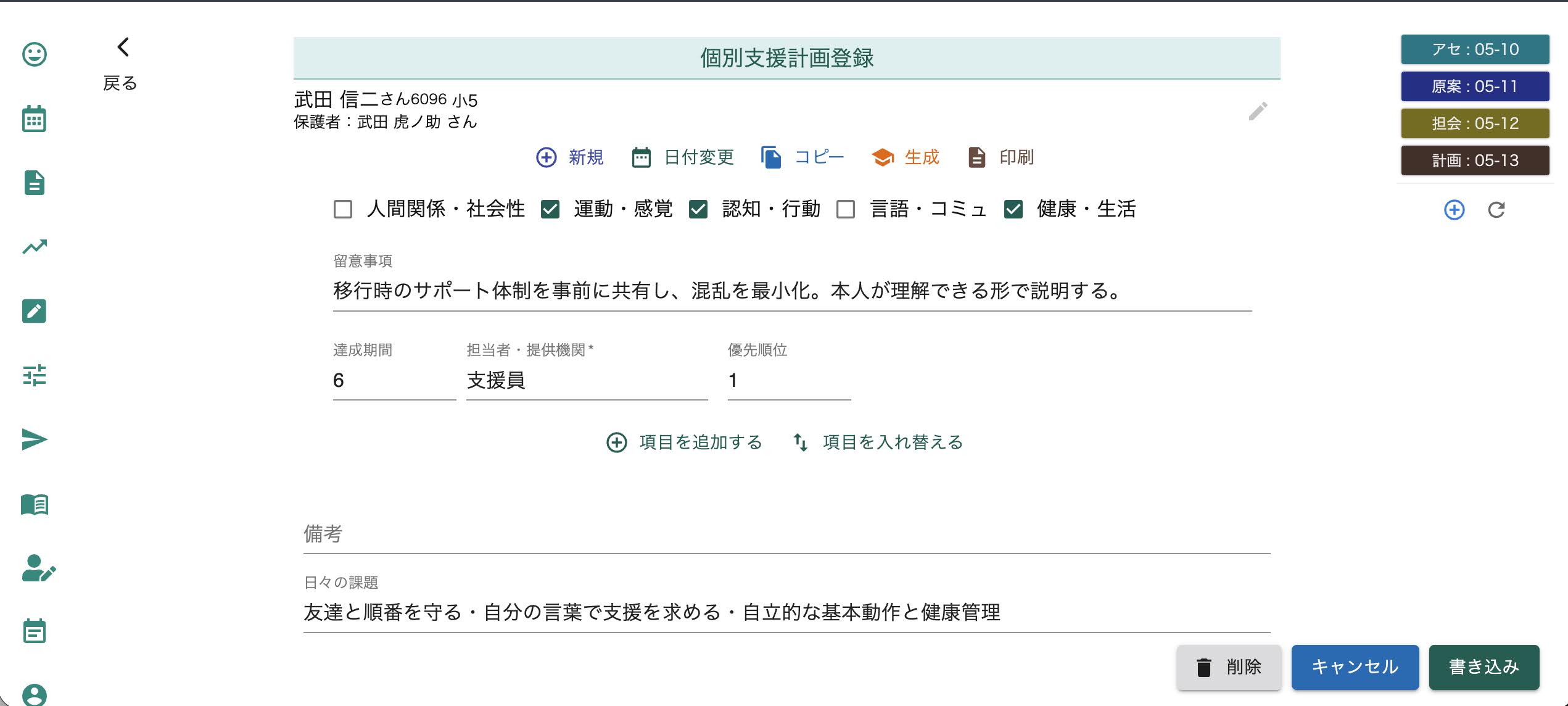Click the olive 担会 : 05-12 tag

[x=1475, y=123]
